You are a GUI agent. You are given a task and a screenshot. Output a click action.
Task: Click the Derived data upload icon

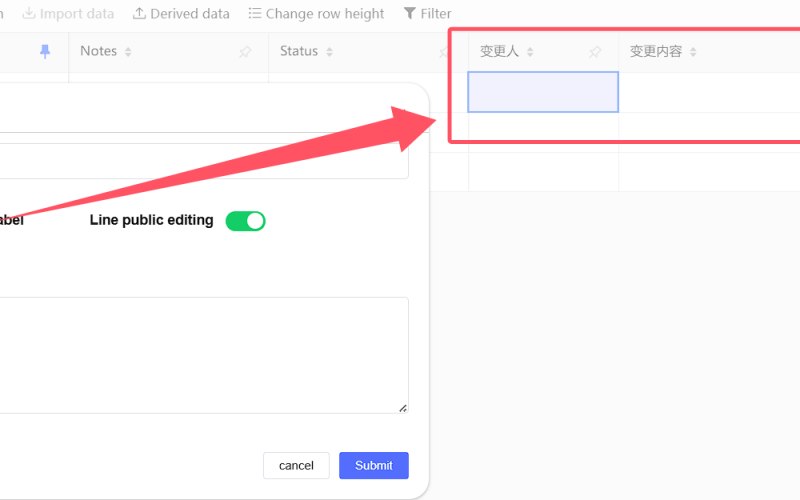(139, 13)
